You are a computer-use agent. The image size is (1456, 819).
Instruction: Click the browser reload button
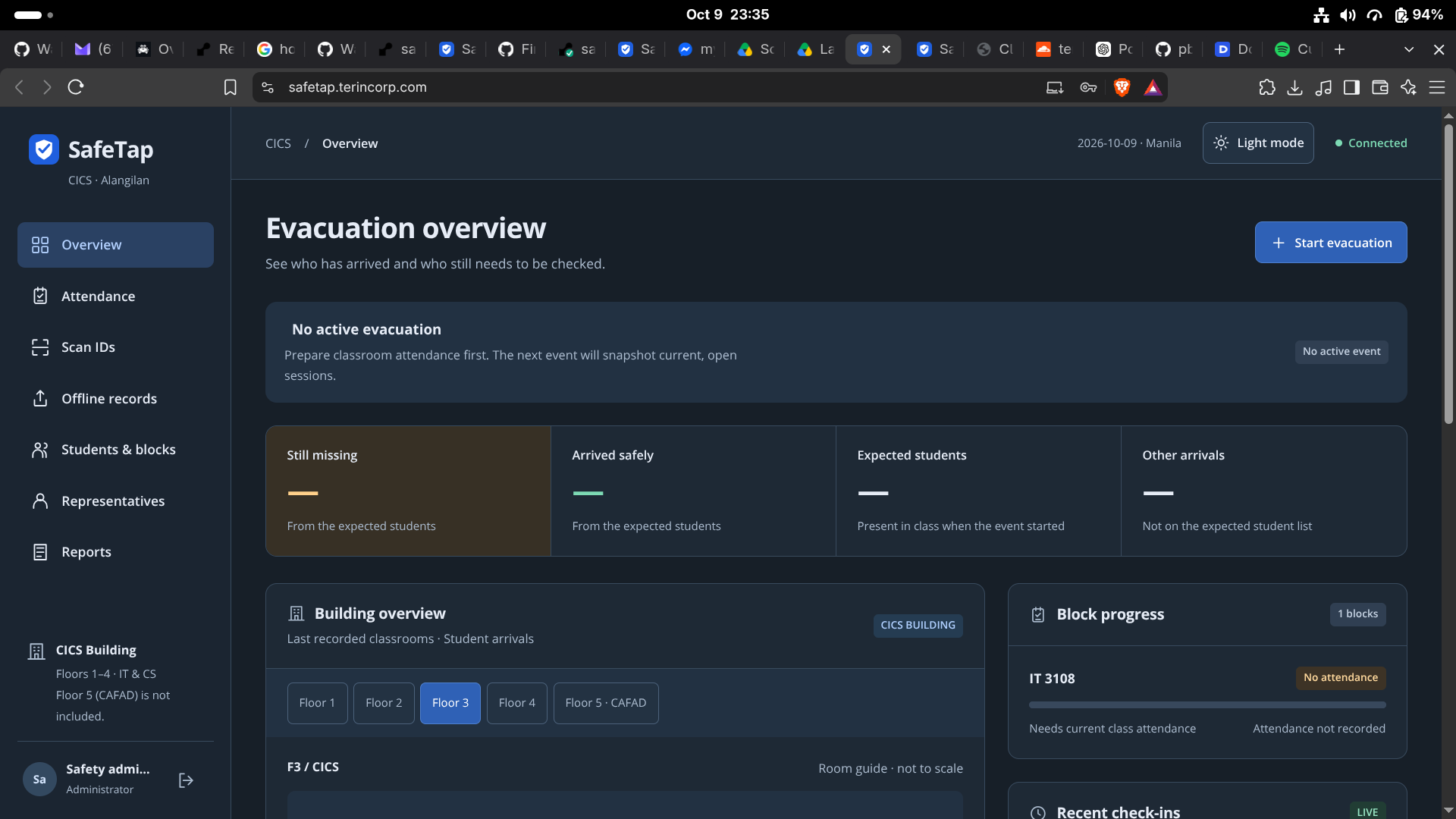click(76, 87)
